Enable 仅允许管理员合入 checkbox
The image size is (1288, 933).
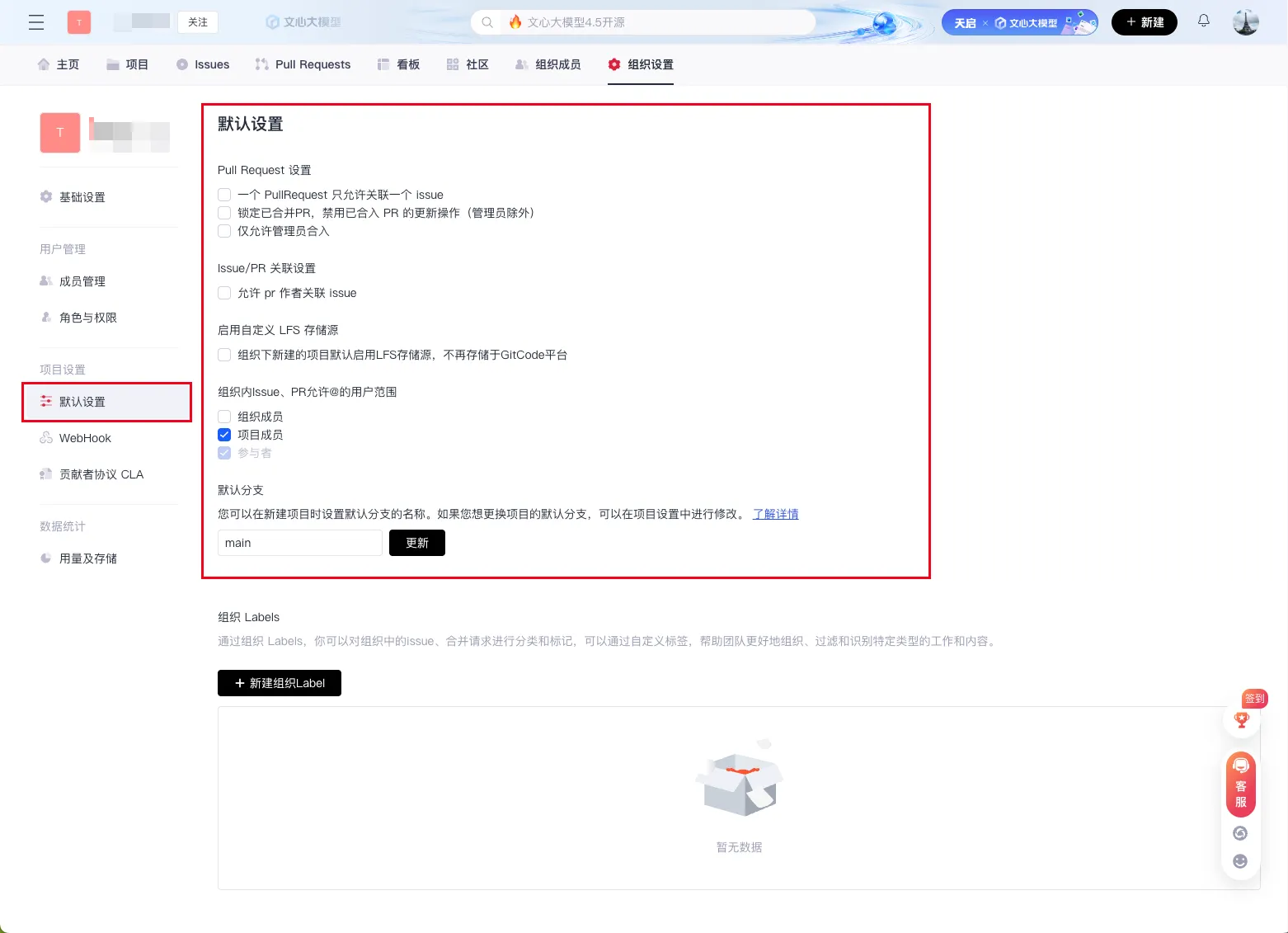[x=224, y=231]
